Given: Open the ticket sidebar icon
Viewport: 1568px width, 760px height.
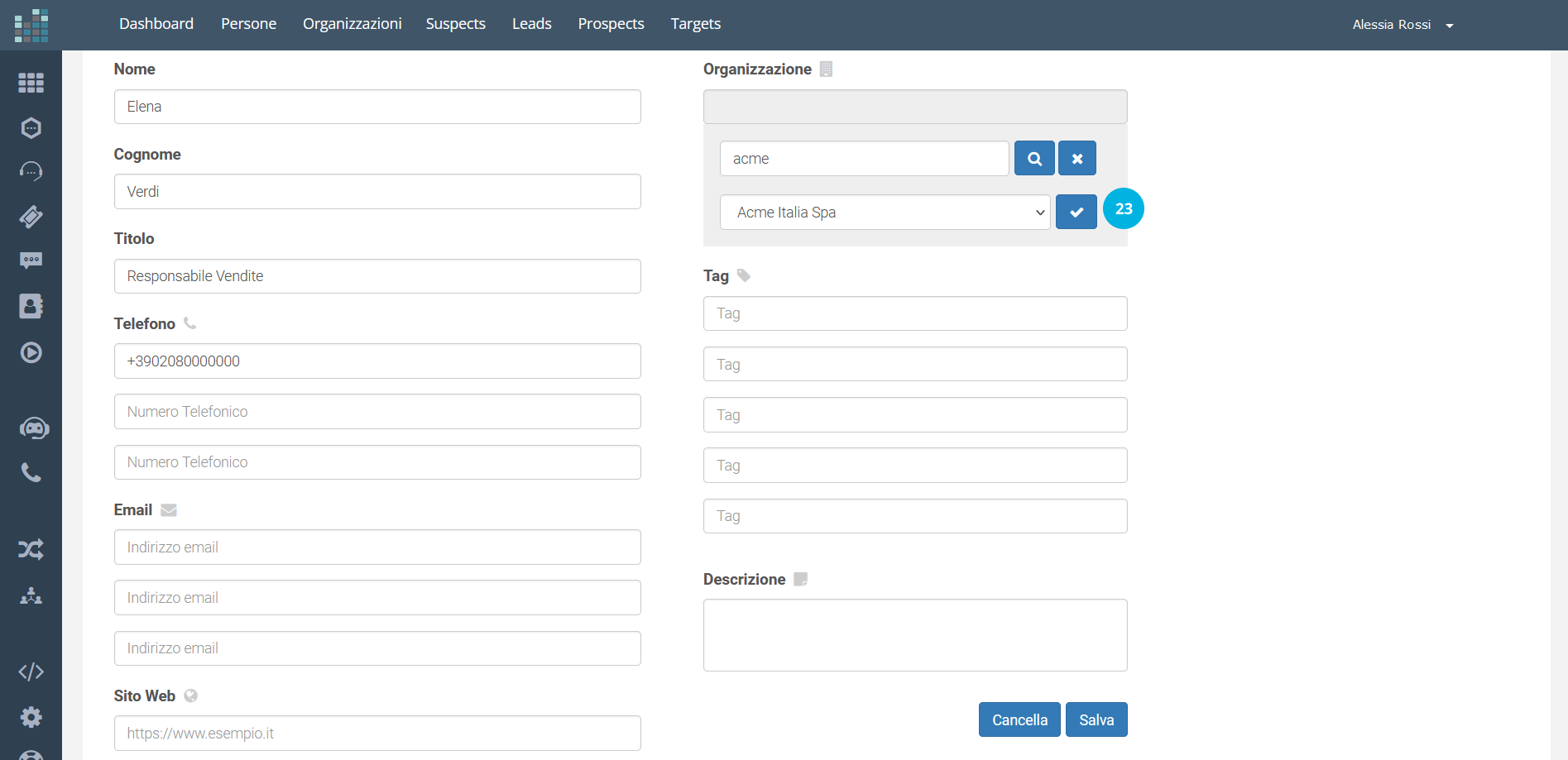Looking at the screenshot, I should click(x=31, y=217).
